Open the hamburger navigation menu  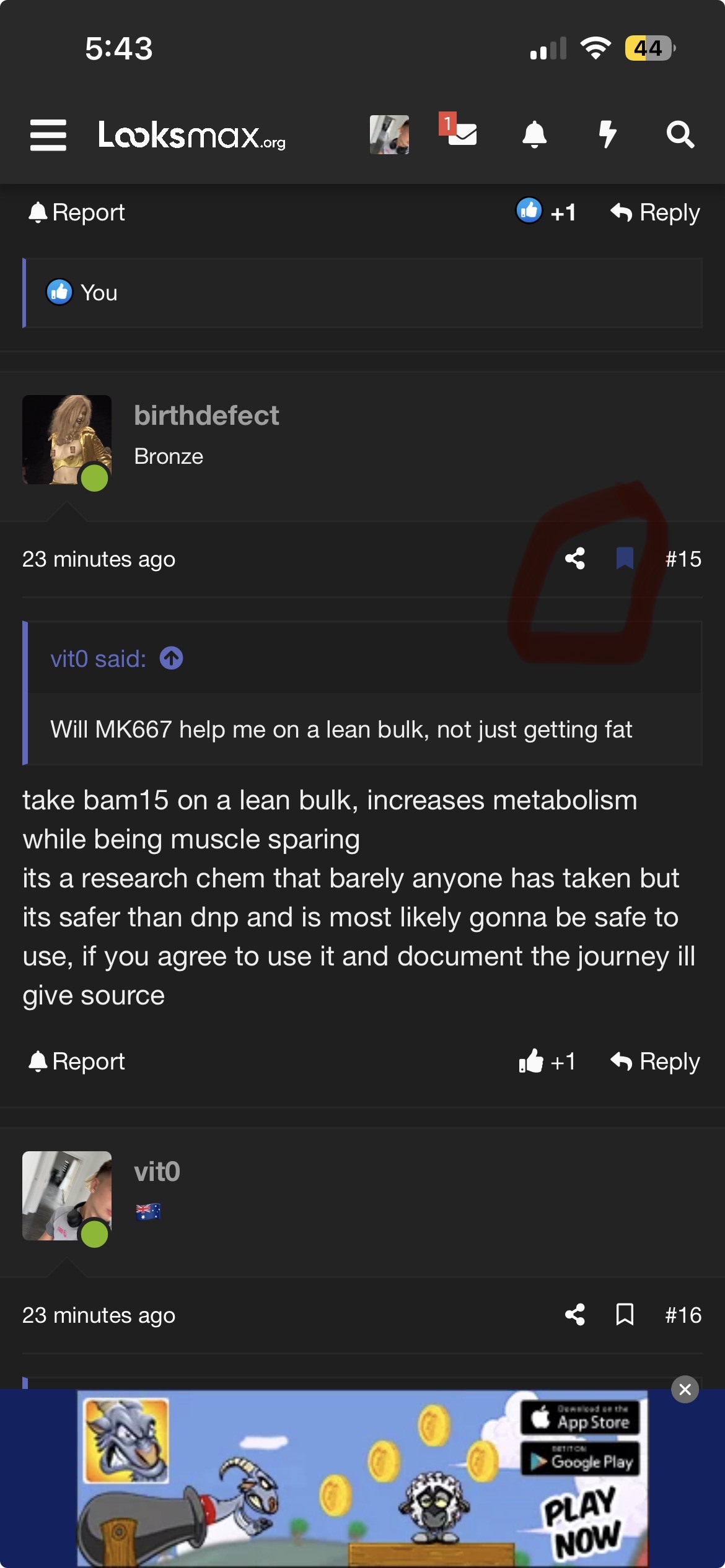(48, 134)
